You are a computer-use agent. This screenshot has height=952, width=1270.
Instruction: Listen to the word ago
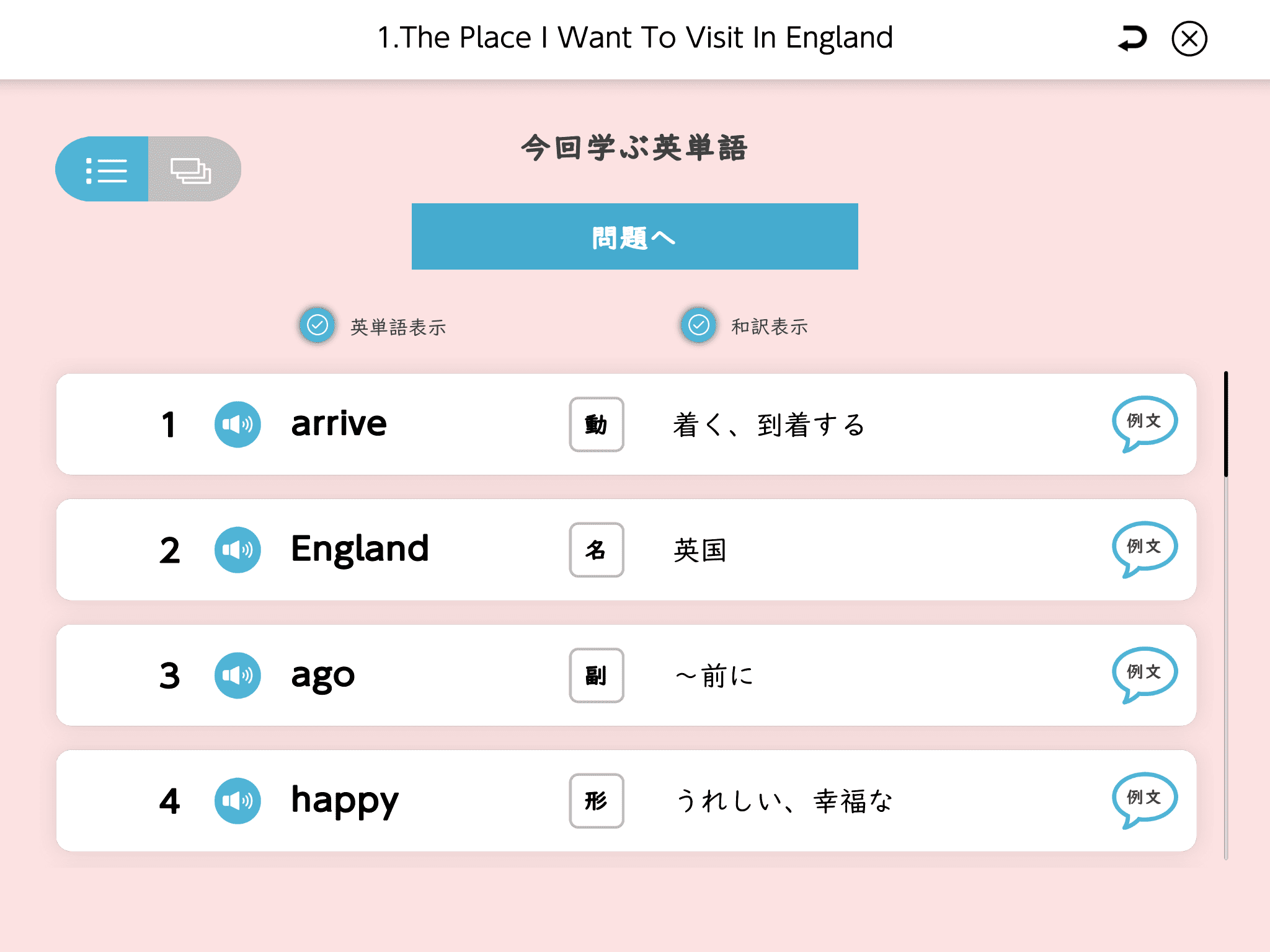tap(238, 676)
